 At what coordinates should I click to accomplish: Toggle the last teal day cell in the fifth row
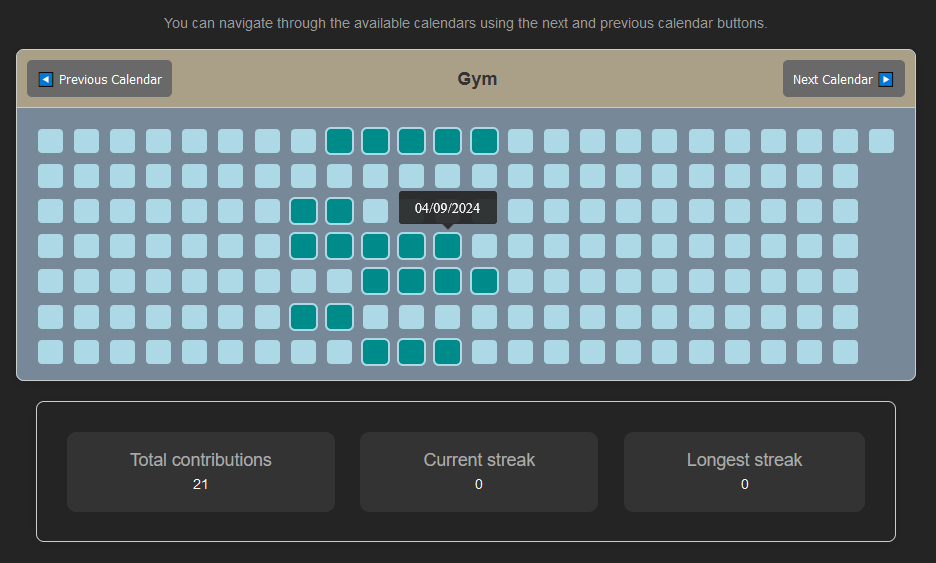[484, 281]
